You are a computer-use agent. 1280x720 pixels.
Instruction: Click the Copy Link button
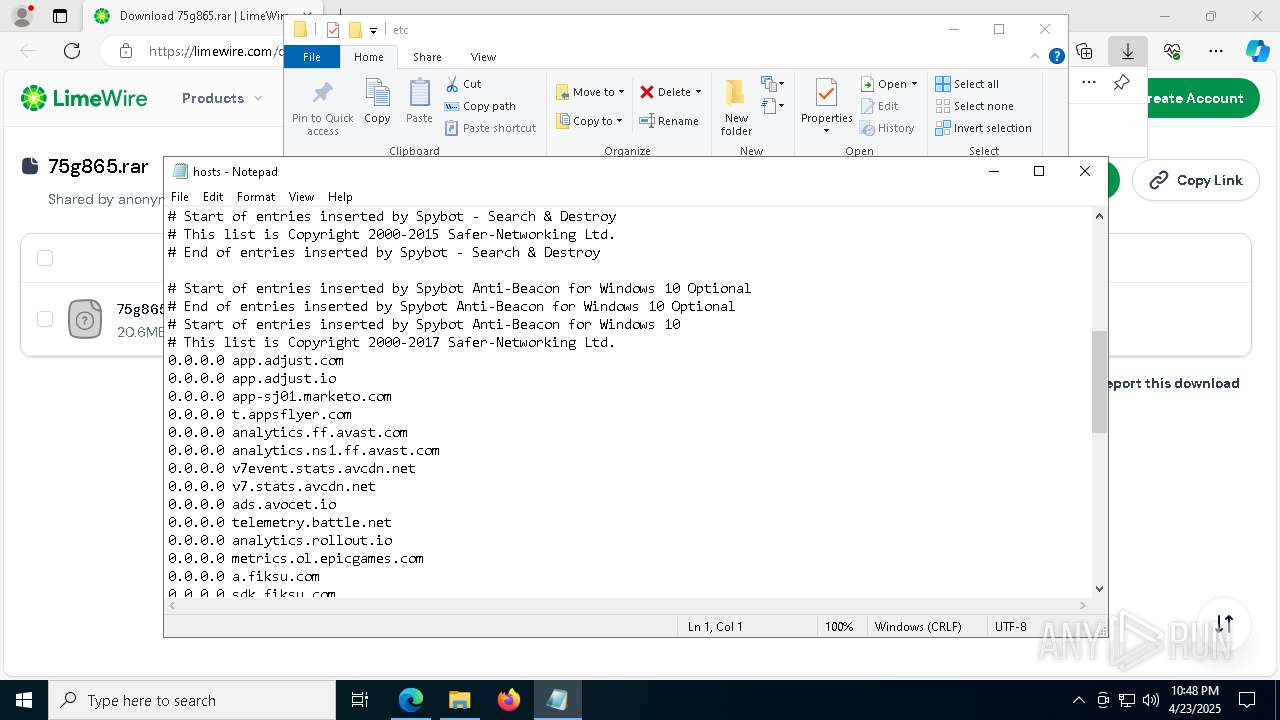(x=1196, y=180)
